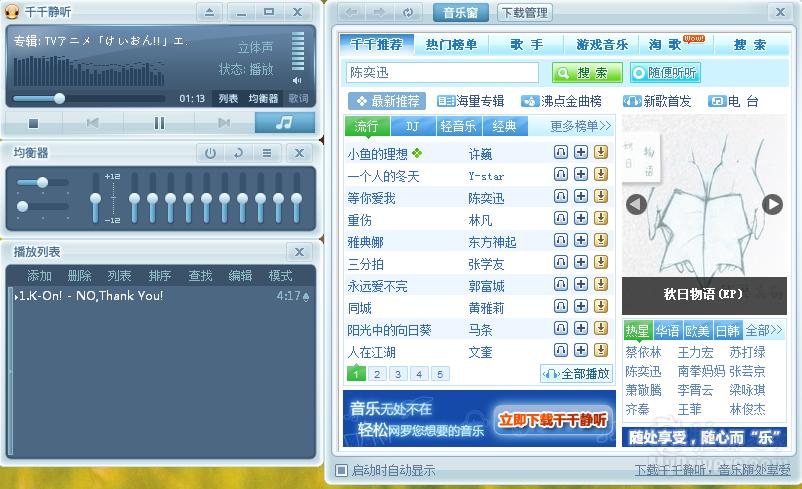Click the green 搜索 button
Image resolution: width=802 pixels, height=489 pixels.
click(586, 73)
